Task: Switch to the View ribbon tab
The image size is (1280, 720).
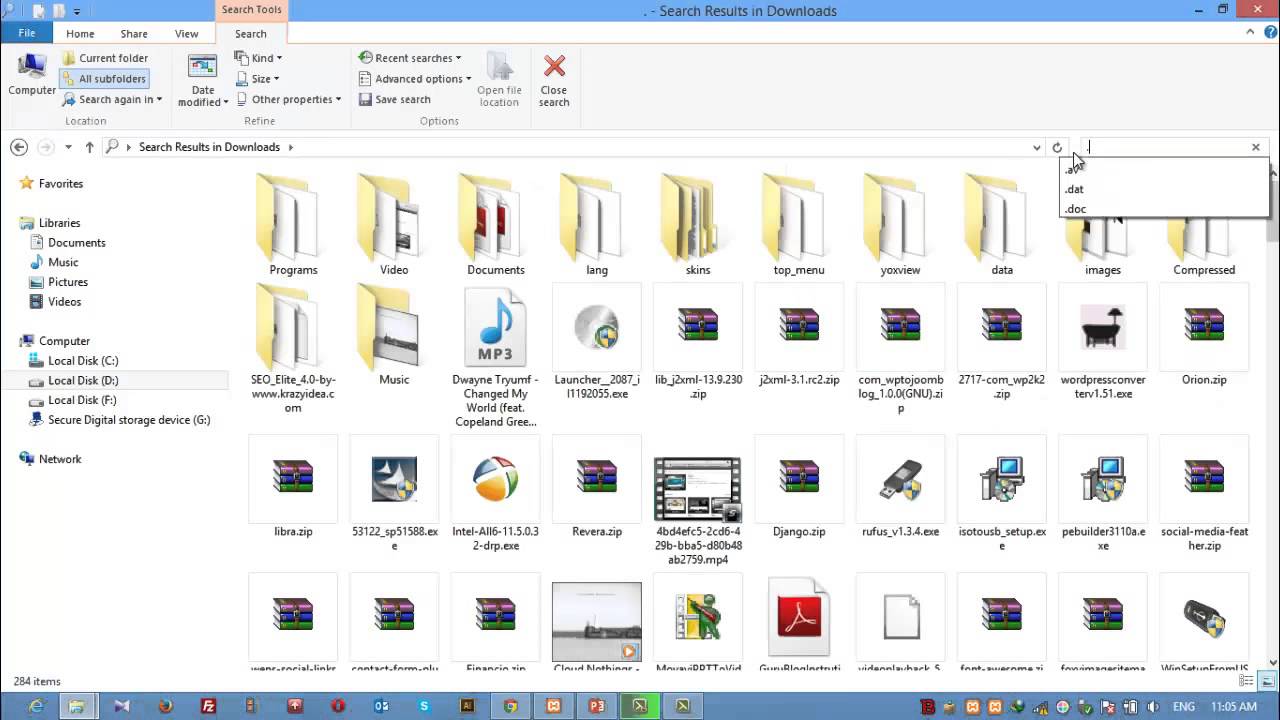Action: [x=187, y=33]
